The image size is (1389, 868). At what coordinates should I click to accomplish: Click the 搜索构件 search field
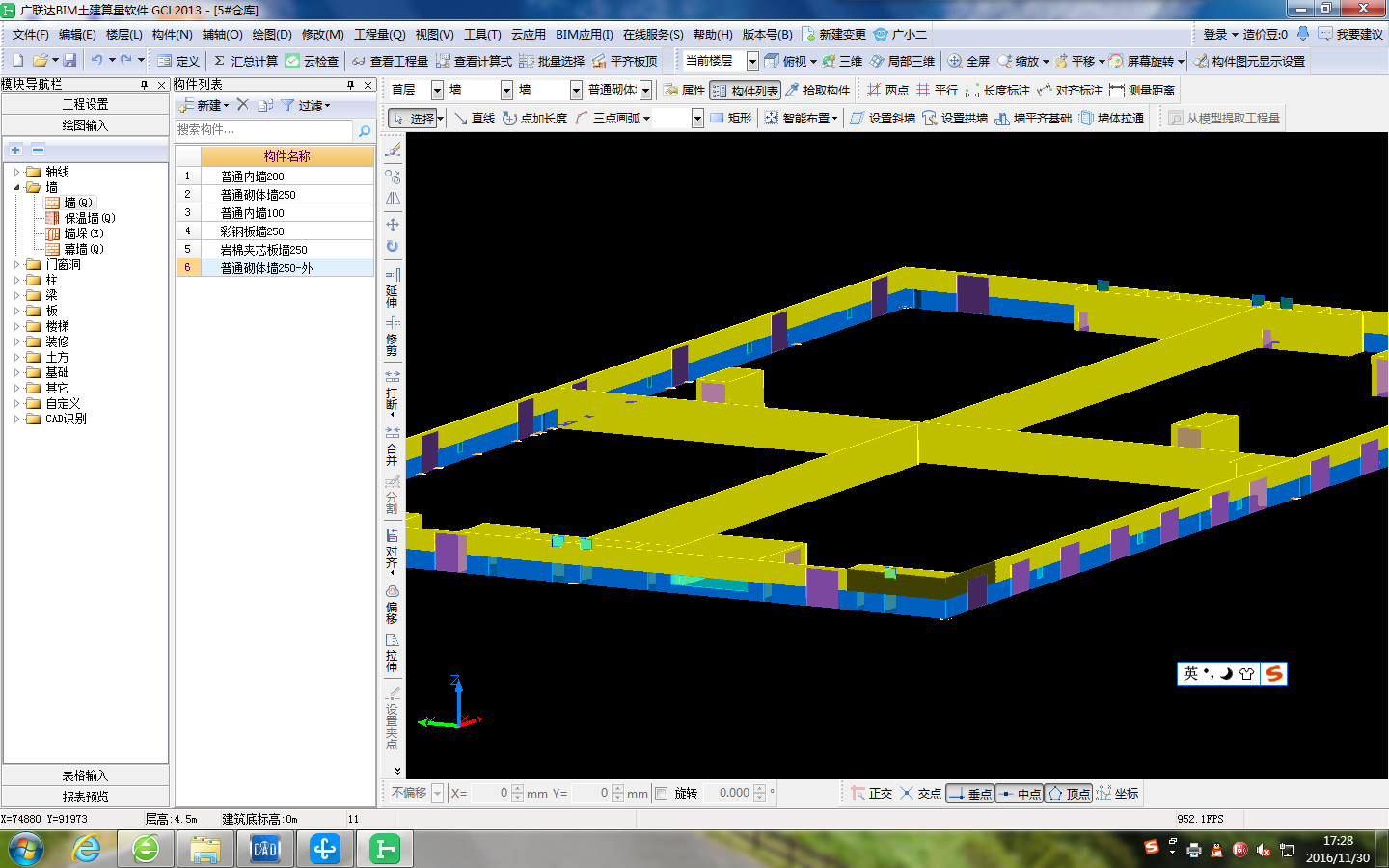[x=265, y=129]
